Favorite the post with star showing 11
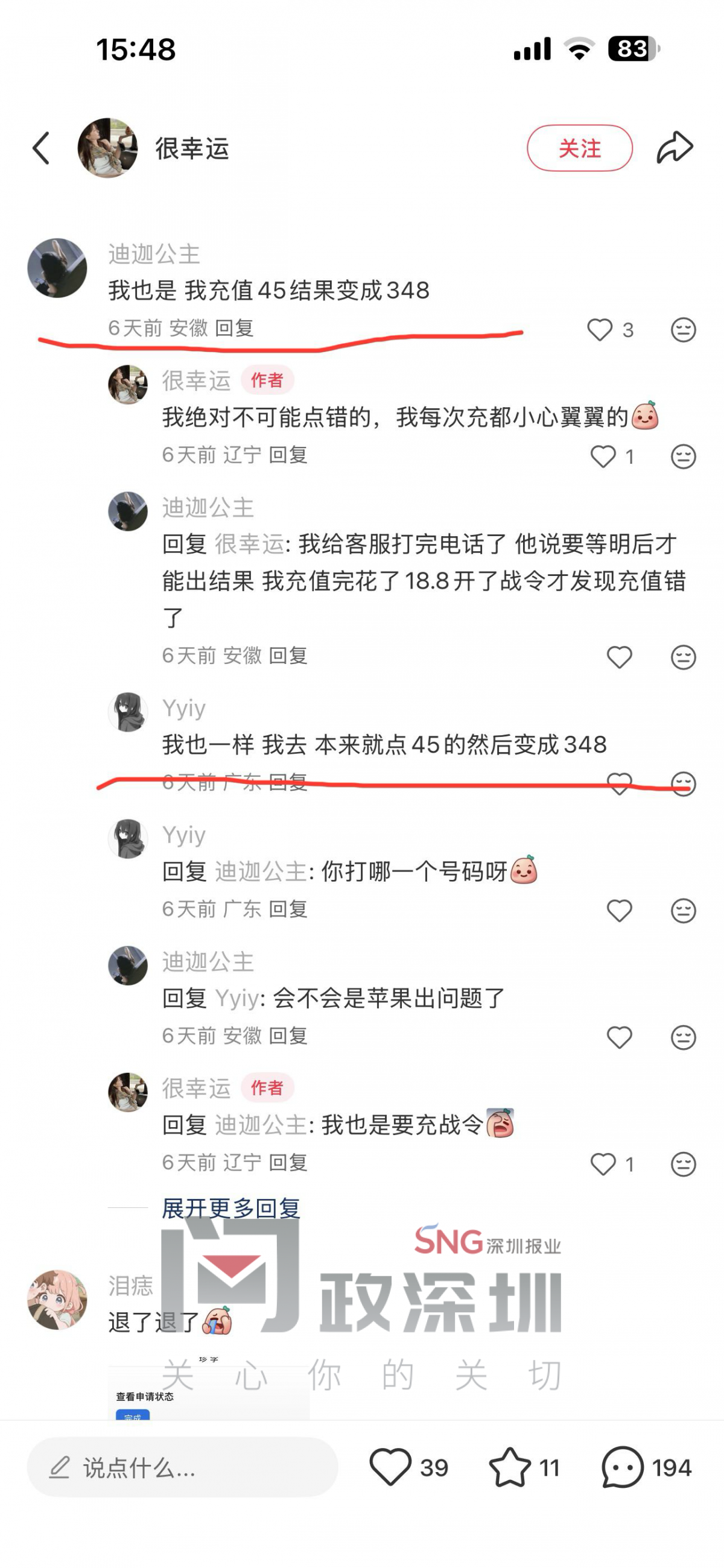Image resolution: width=724 pixels, height=1568 pixels. 510,1467
